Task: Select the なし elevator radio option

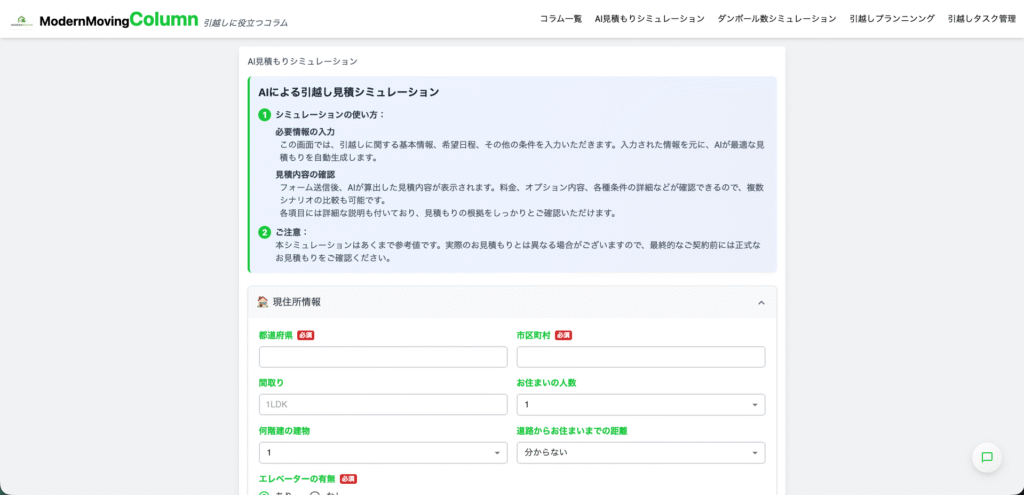Action: [x=315, y=493]
